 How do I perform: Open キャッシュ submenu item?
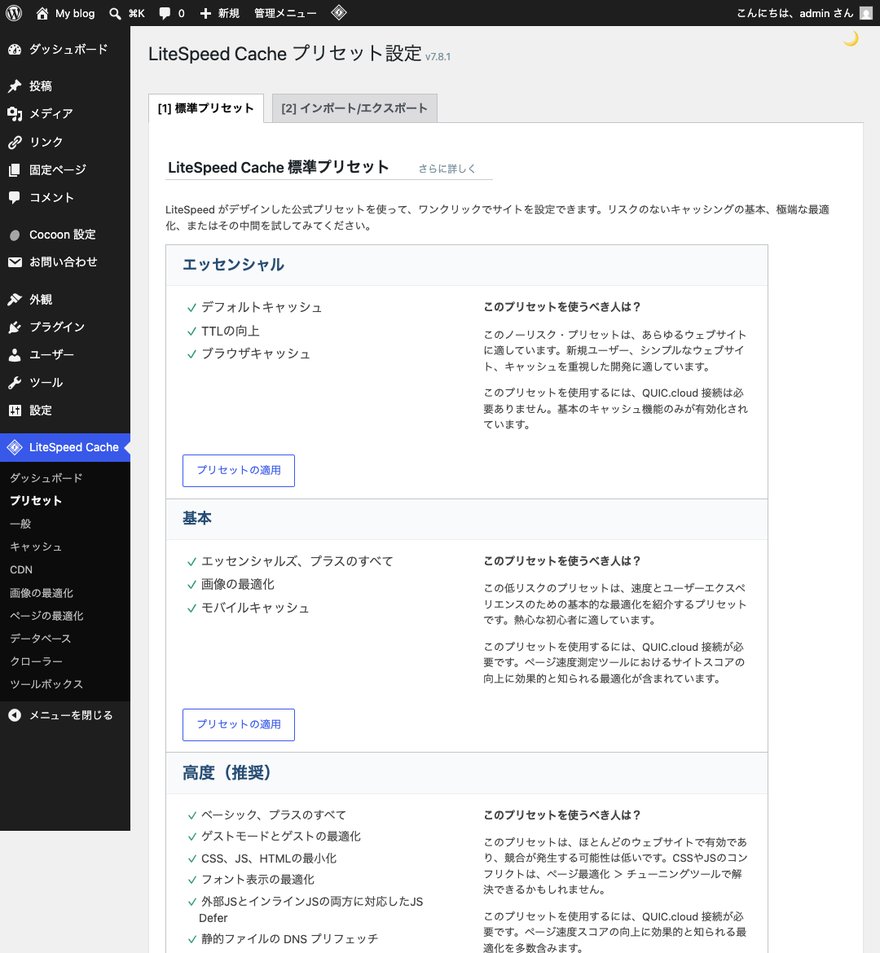click(x=36, y=547)
